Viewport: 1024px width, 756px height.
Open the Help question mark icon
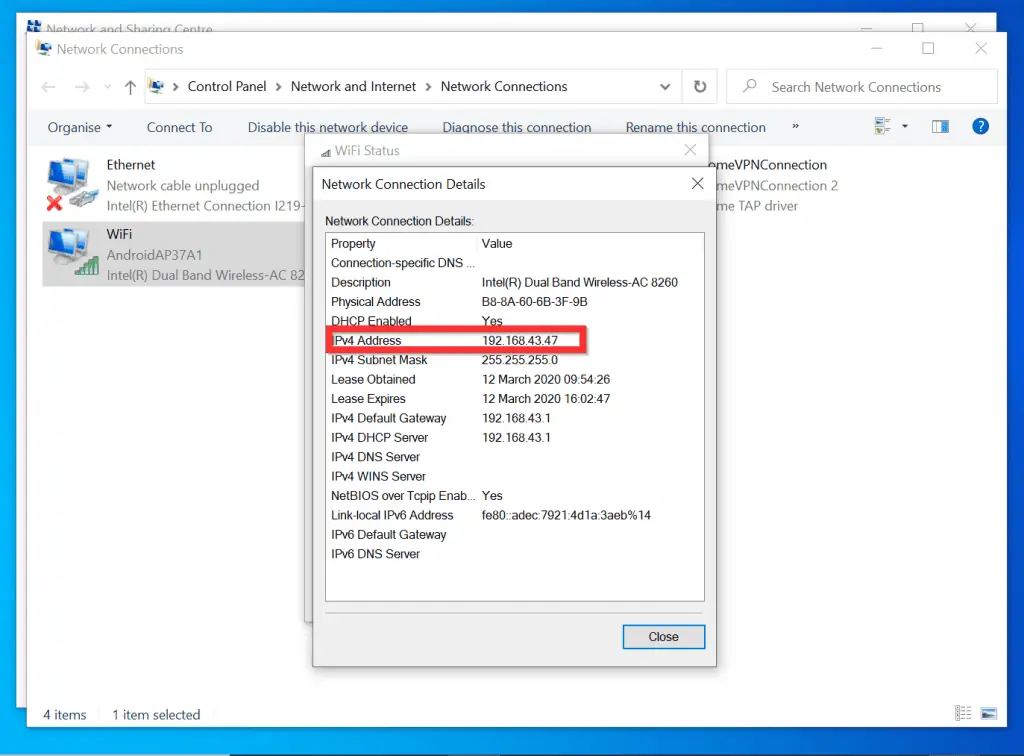pos(980,127)
